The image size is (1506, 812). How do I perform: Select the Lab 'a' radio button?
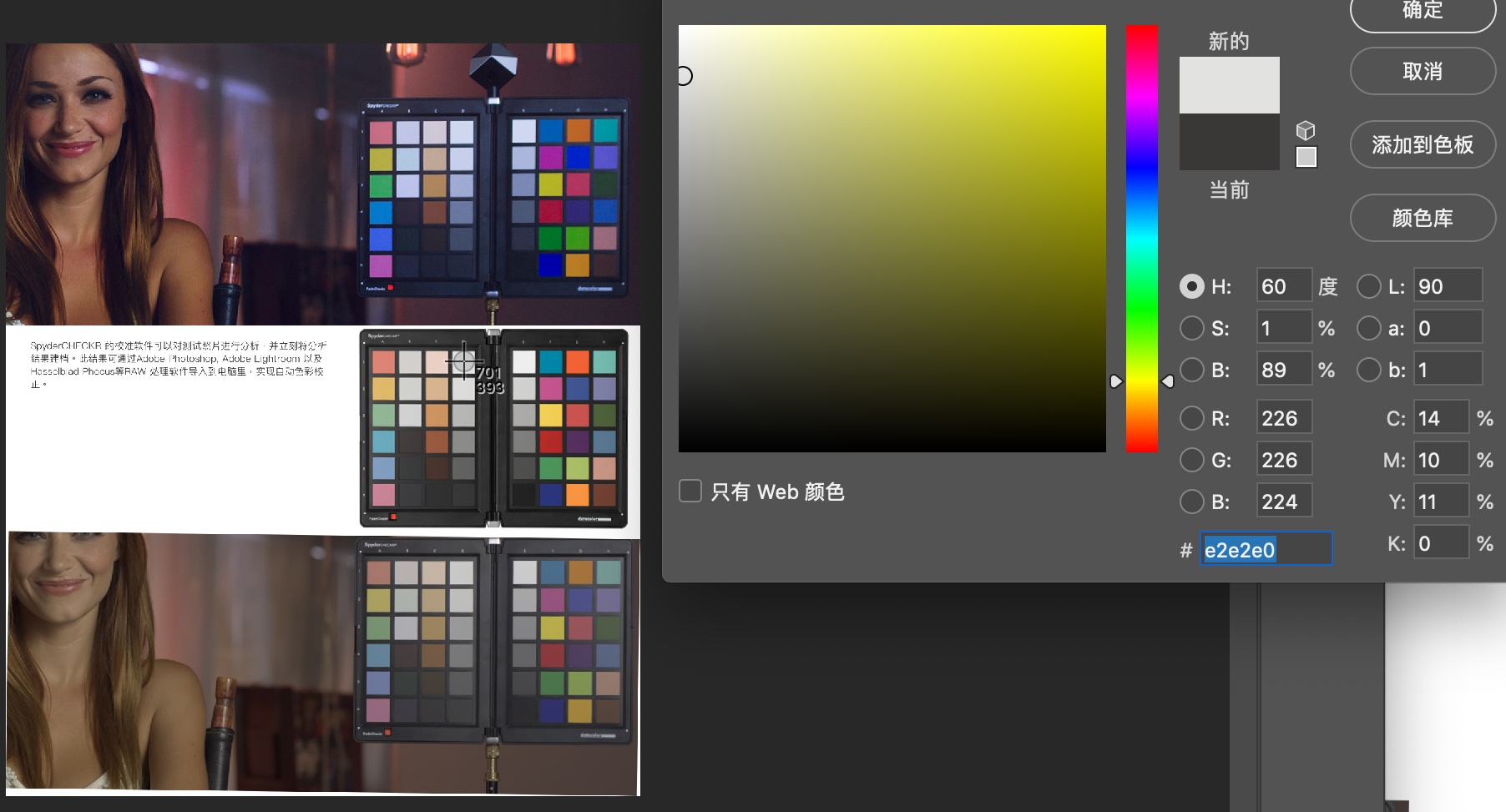[1368, 328]
